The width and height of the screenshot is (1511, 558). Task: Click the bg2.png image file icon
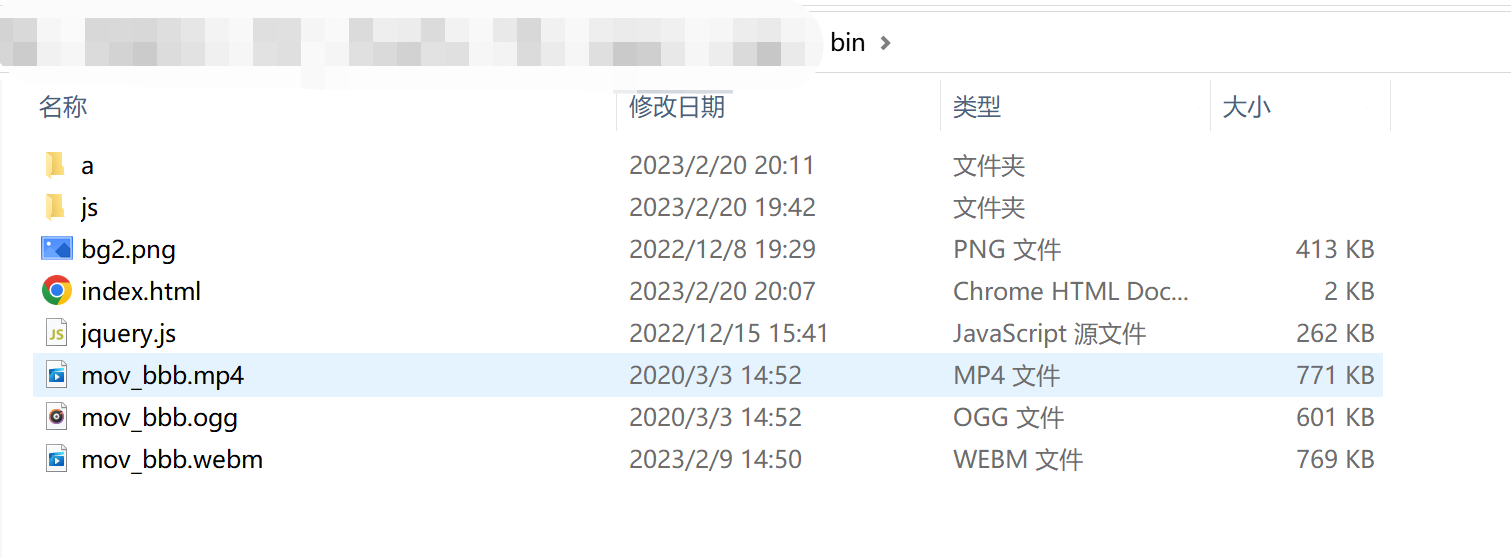pyautogui.click(x=56, y=249)
